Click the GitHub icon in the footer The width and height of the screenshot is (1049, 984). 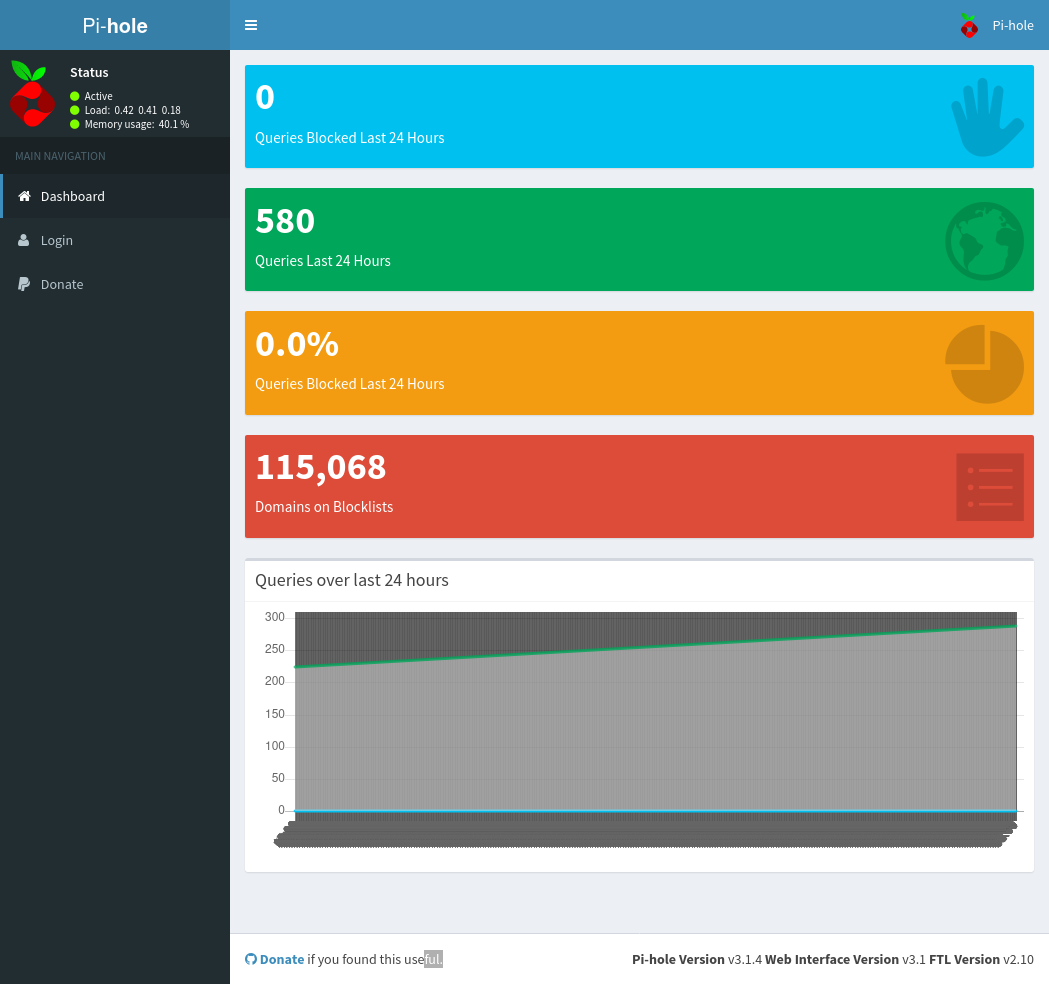point(251,959)
